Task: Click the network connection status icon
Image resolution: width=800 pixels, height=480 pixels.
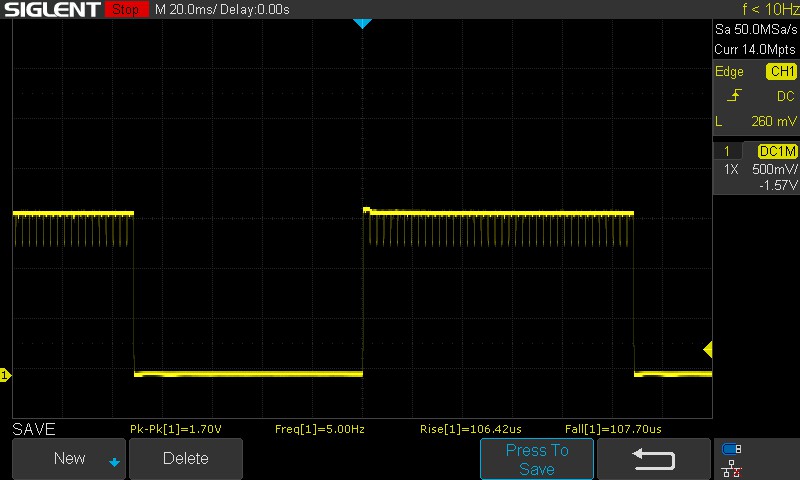Action: [731, 468]
